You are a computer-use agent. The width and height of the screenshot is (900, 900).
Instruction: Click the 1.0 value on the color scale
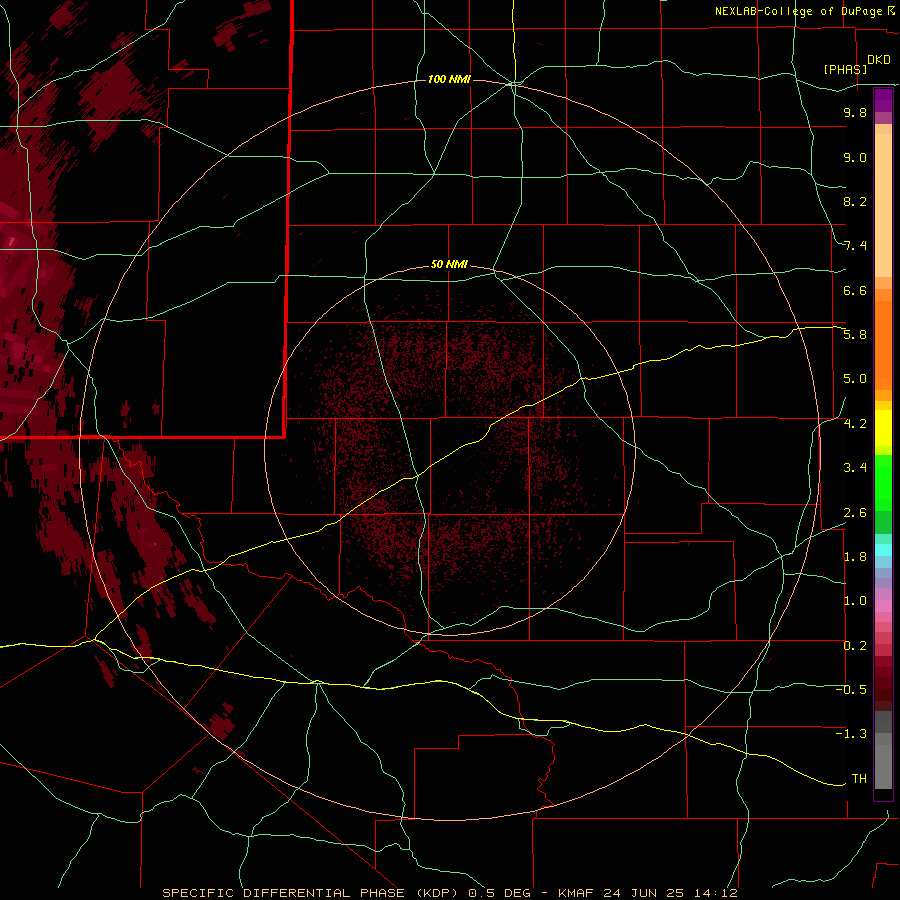click(x=855, y=601)
